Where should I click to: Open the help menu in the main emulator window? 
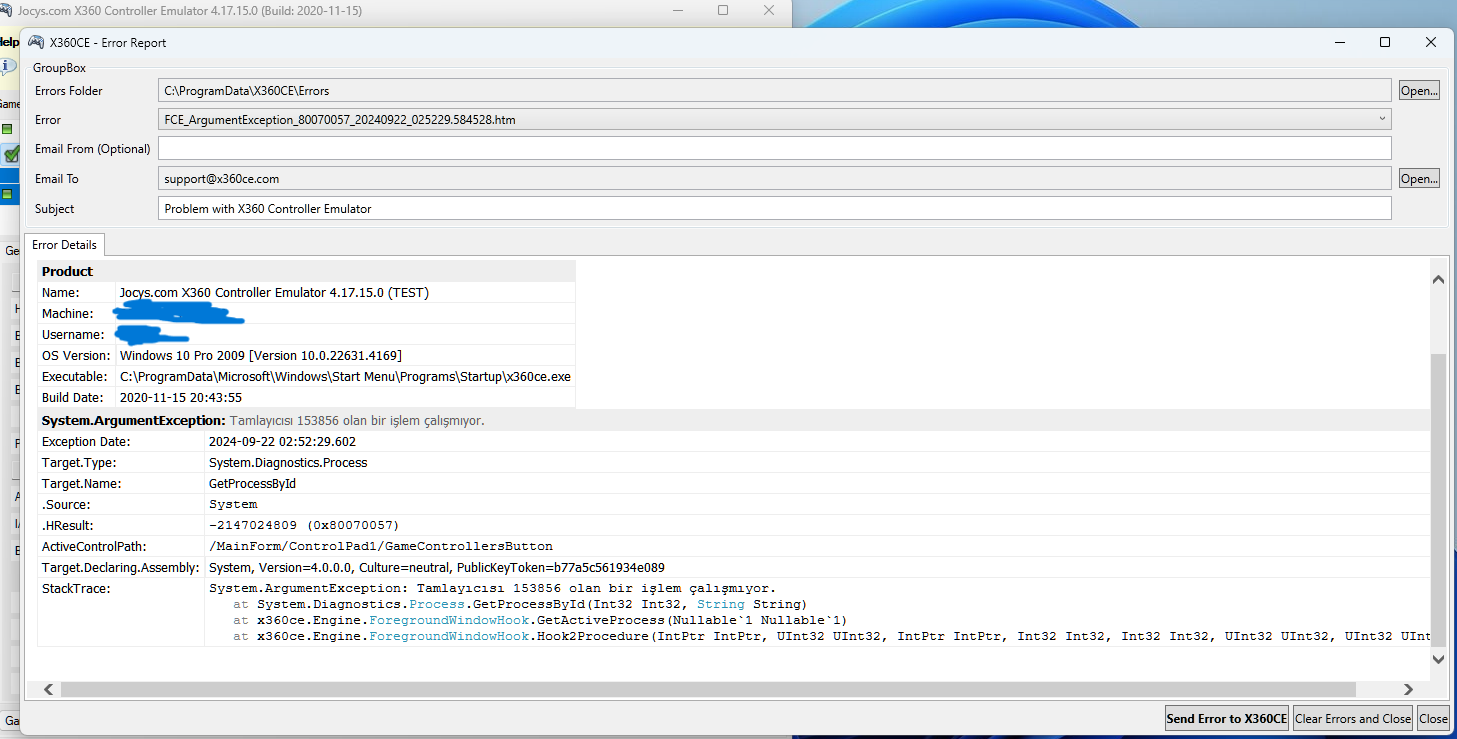[8, 42]
